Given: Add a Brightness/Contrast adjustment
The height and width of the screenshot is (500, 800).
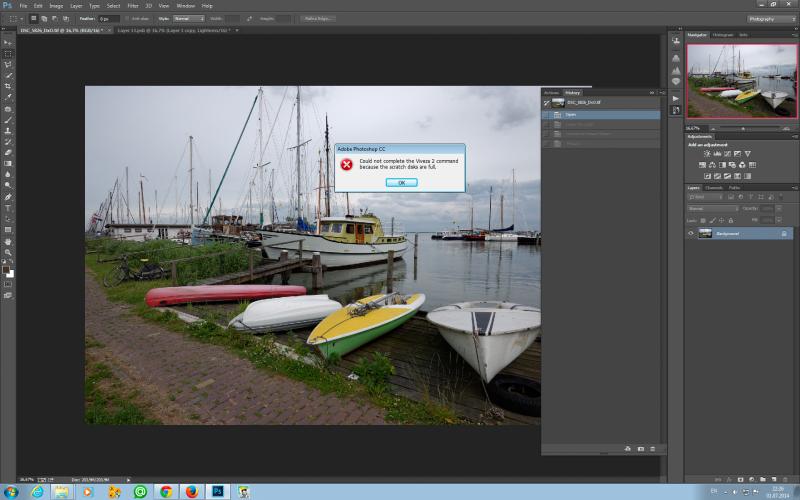Looking at the screenshot, I should point(707,154).
